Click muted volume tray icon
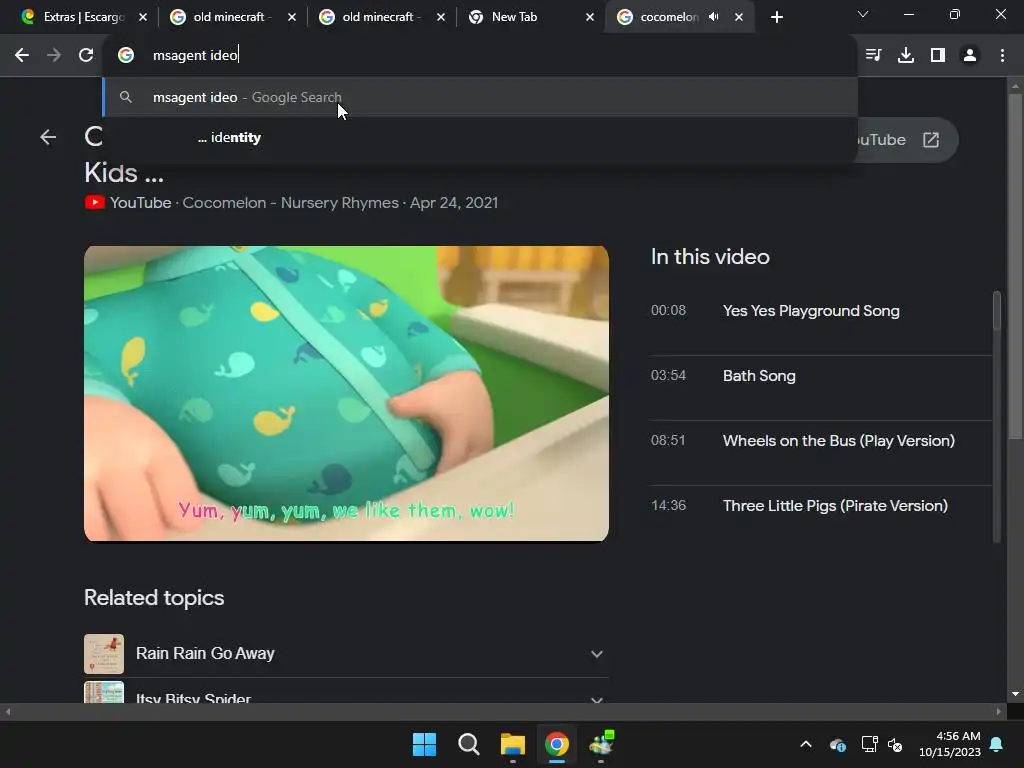 point(895,744)
